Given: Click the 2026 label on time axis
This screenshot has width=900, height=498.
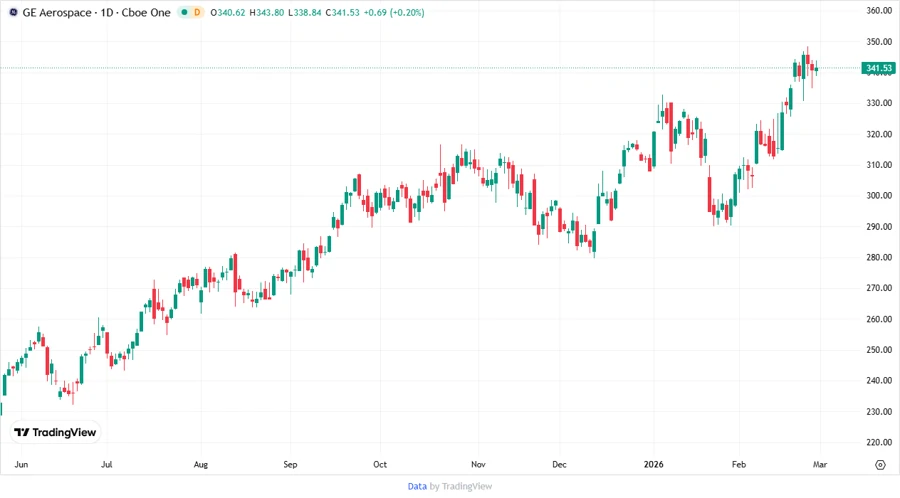Looking at the screenshot, I should pyautogui.click(x=654, y=464).
